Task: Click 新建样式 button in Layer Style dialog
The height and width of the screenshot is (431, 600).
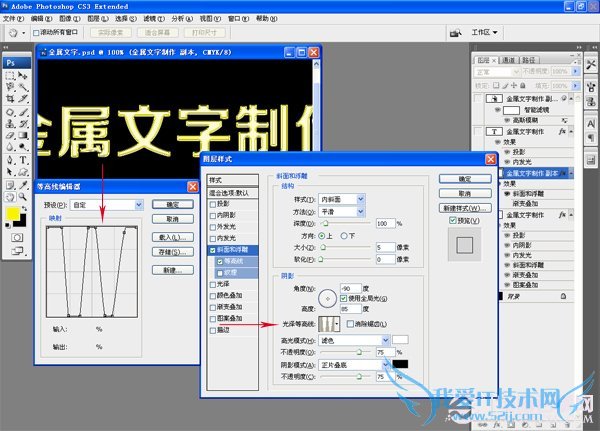Action: point(454,206)
